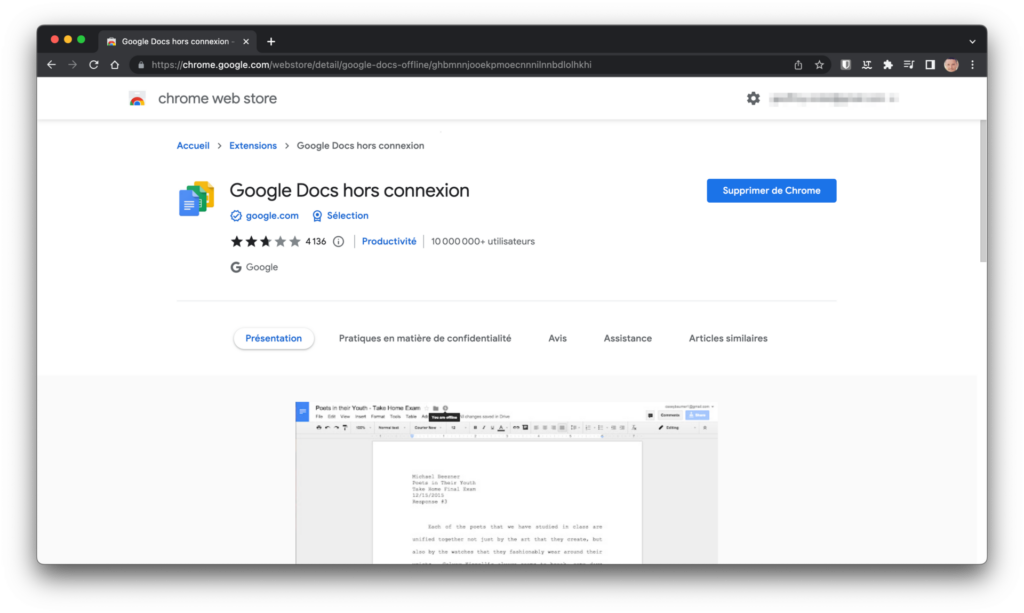Screen dimensions: 1024x613
Task: Click the Supprimer de Chrome button
Action: pos(771,191)
